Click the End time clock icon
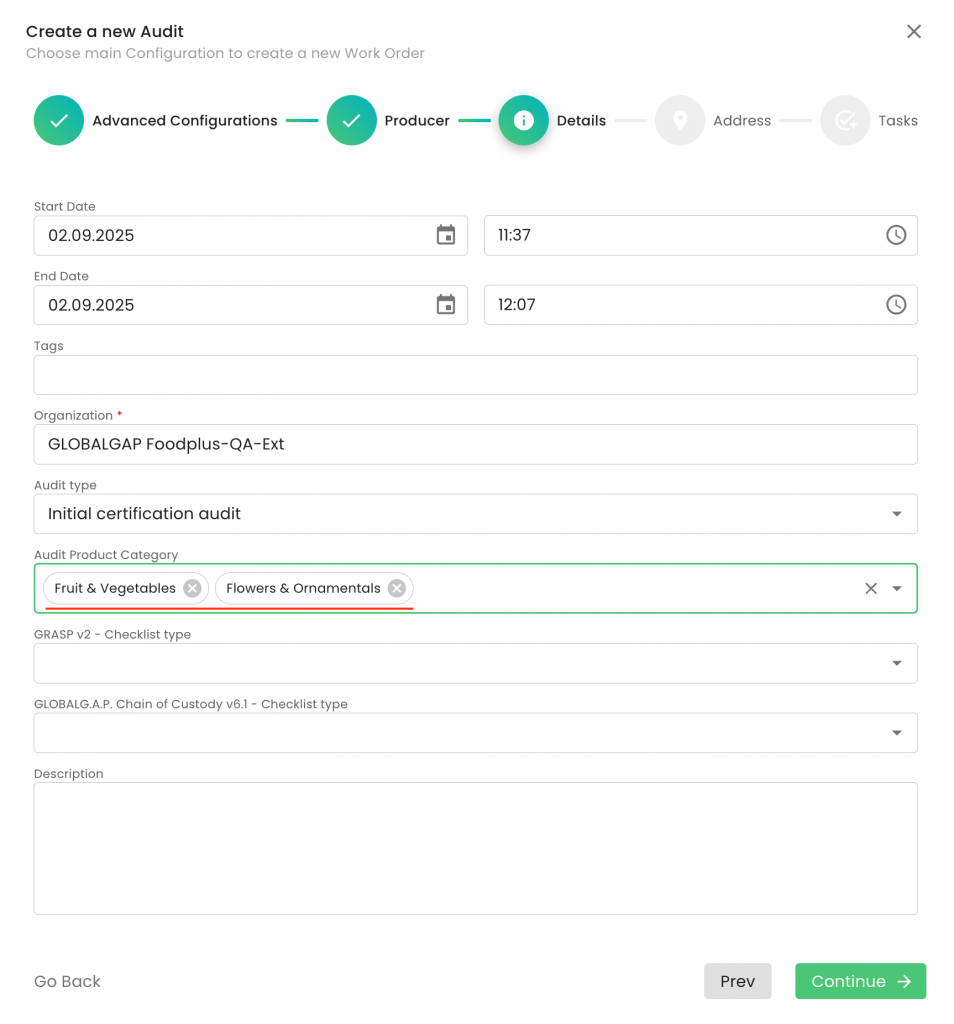The width and height of the screenshot is (954, 1024). coord(896,305)
